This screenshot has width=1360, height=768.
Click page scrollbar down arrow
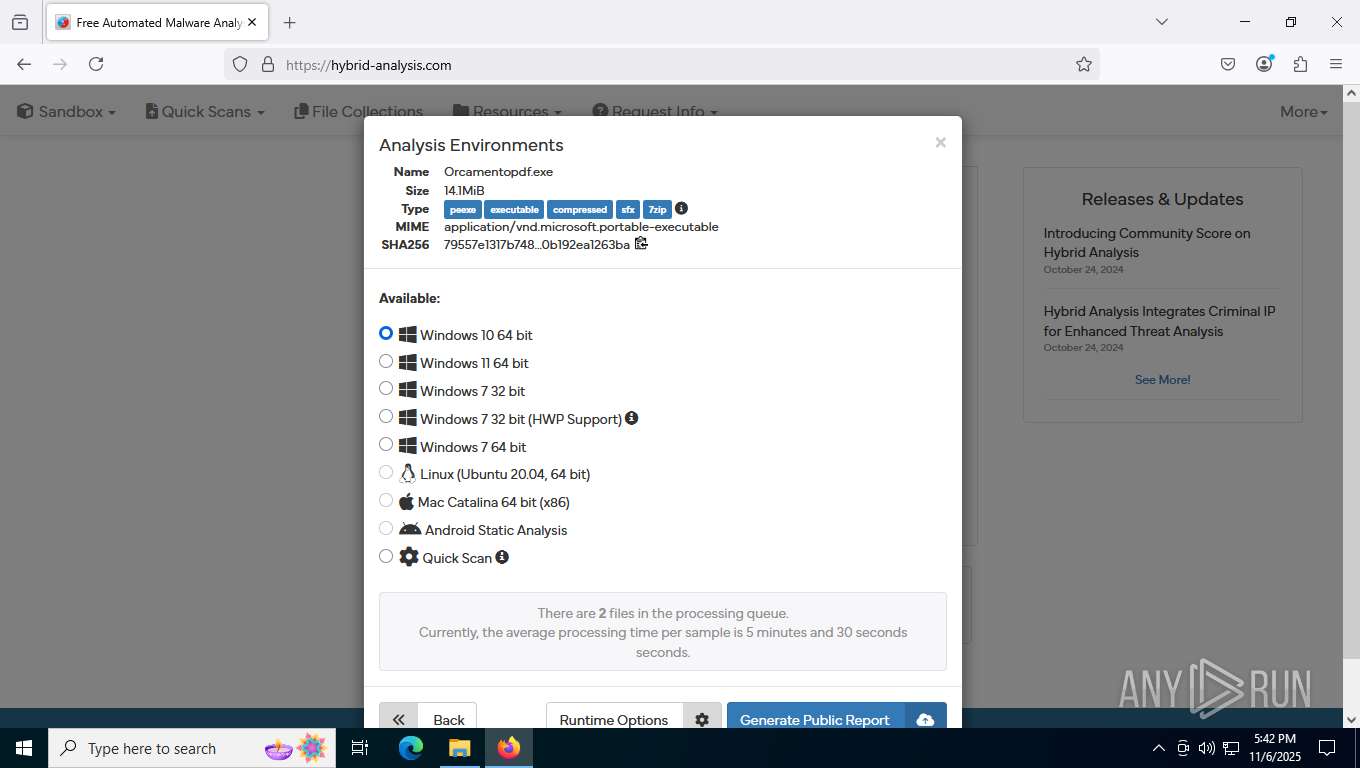pos(1350,719)
